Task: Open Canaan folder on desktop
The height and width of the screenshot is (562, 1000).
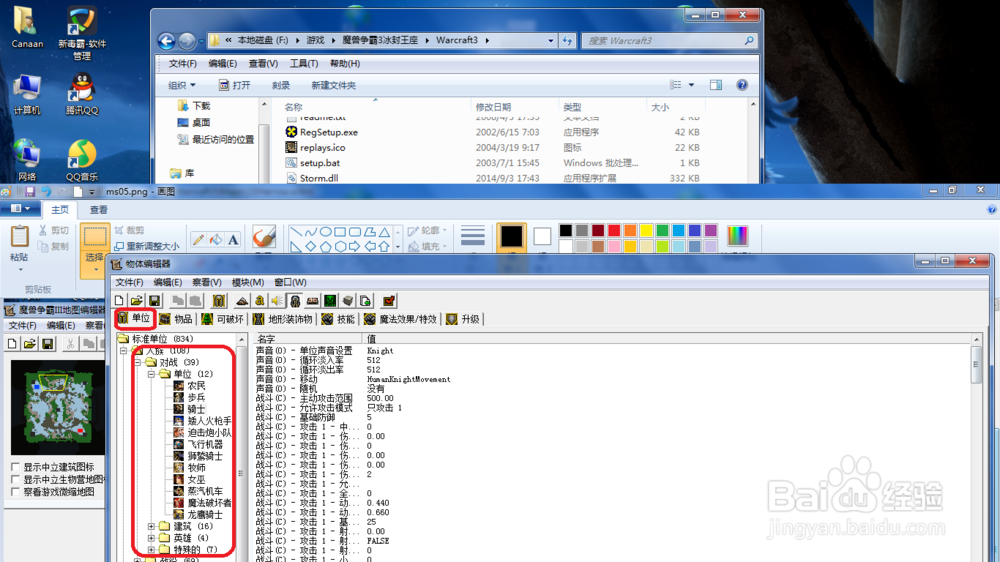Action: tap(27, 28)
